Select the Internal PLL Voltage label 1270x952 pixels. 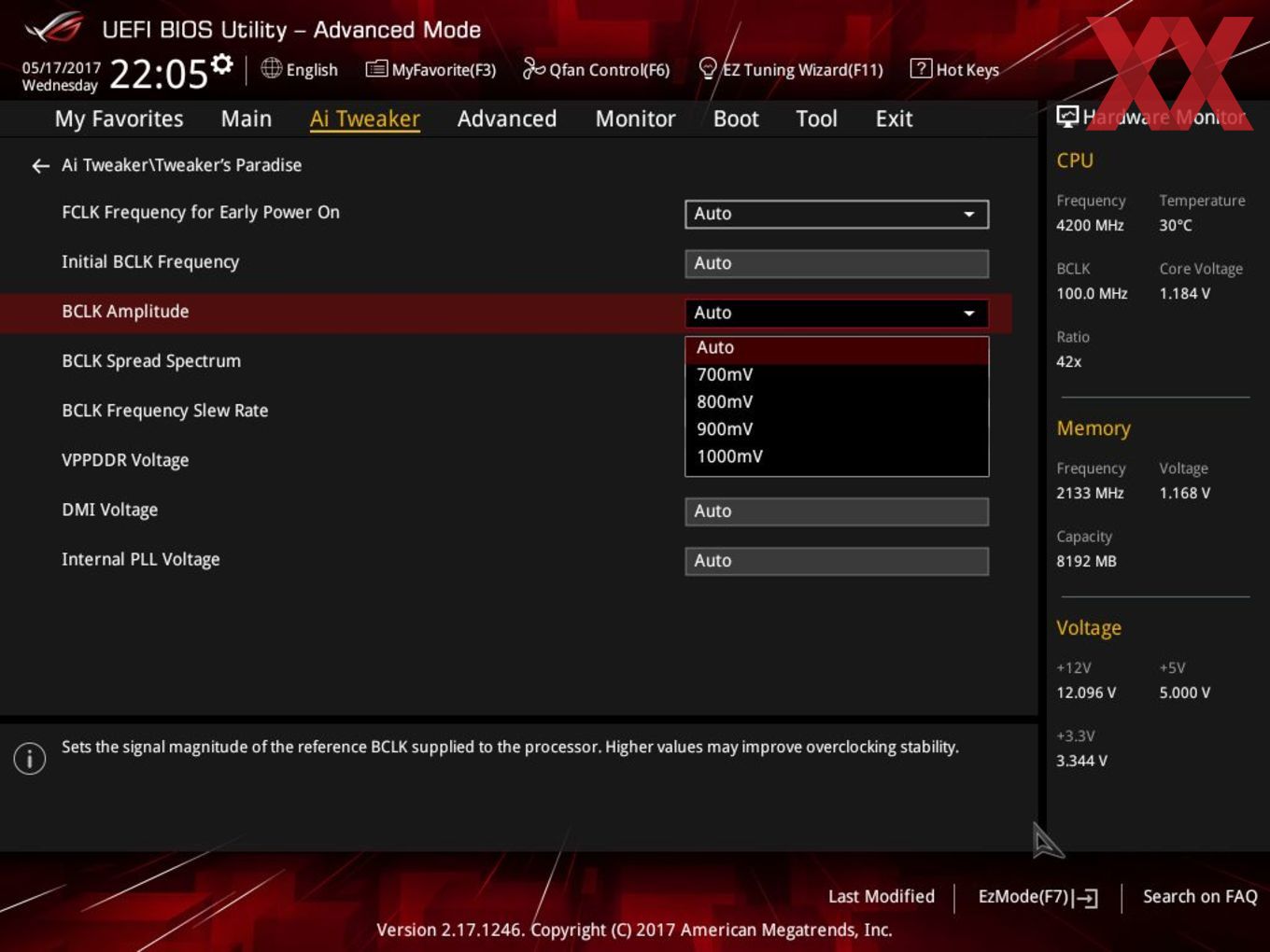pos(141,560)
